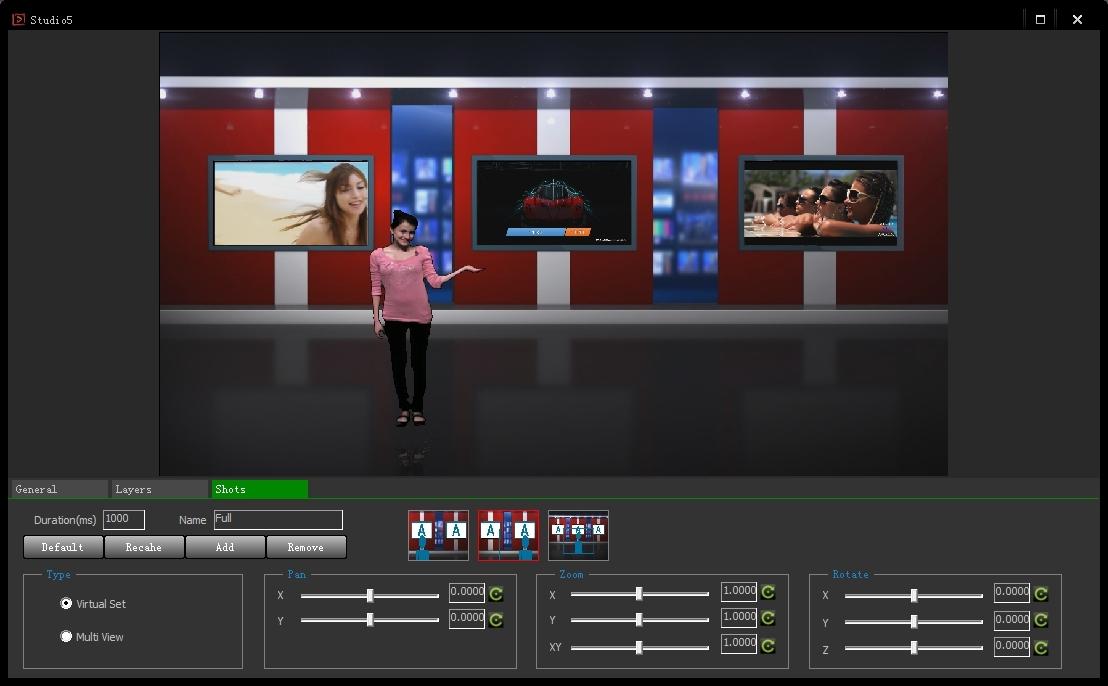The width and height of the screenshot is (1108, 686).
Task: Click the Pan X slider handle
Action: tap(370, 595)
